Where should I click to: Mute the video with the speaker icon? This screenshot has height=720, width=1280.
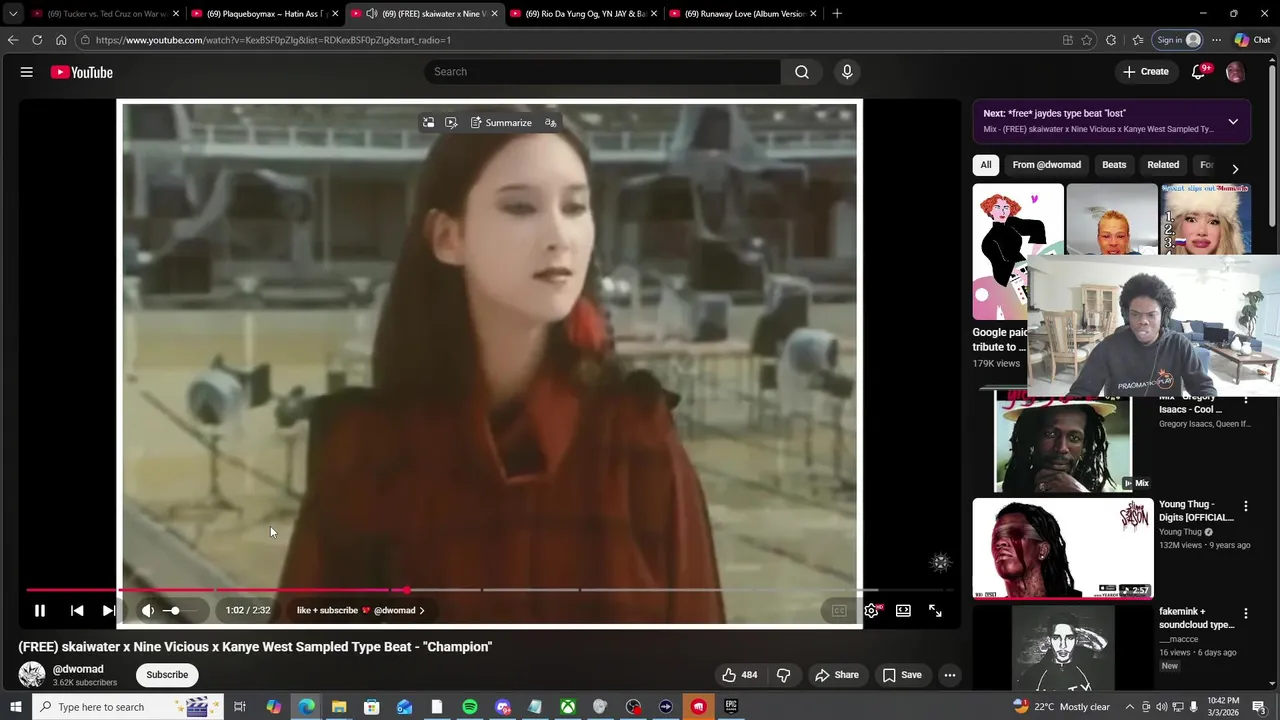coord(148,610)
